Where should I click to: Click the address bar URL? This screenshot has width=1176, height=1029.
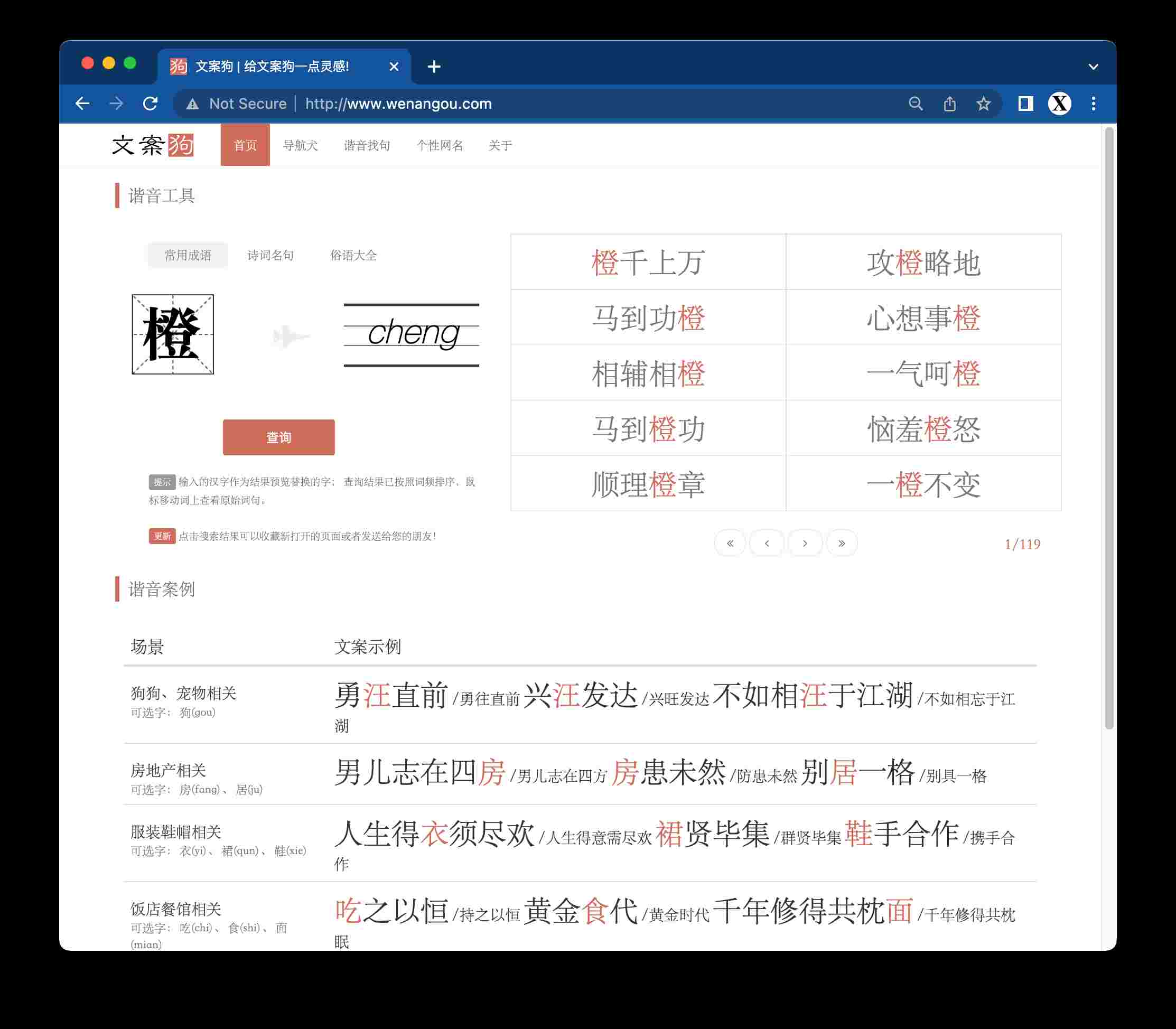click(398, 104)
